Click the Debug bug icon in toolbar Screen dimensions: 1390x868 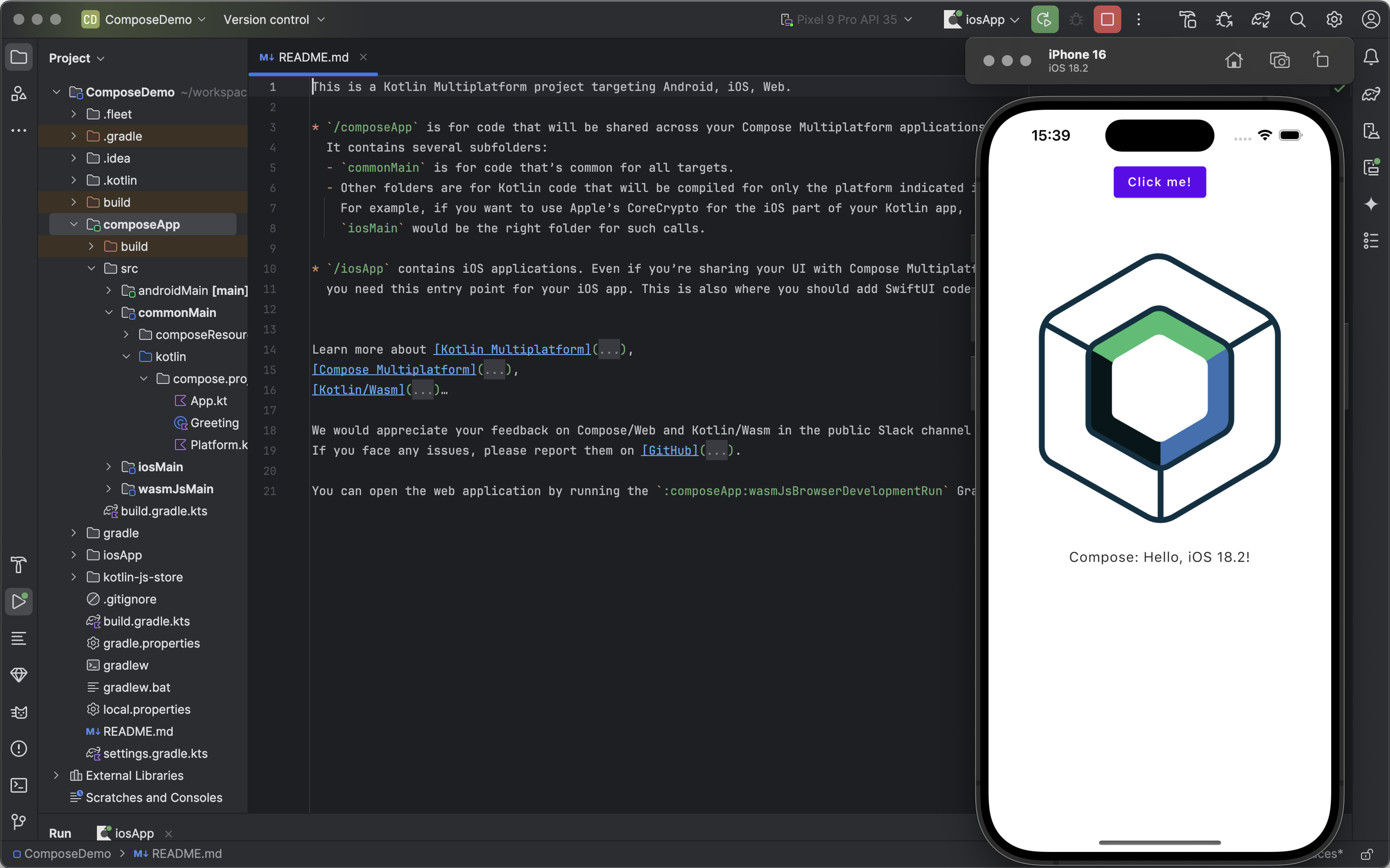point(1076,19)
